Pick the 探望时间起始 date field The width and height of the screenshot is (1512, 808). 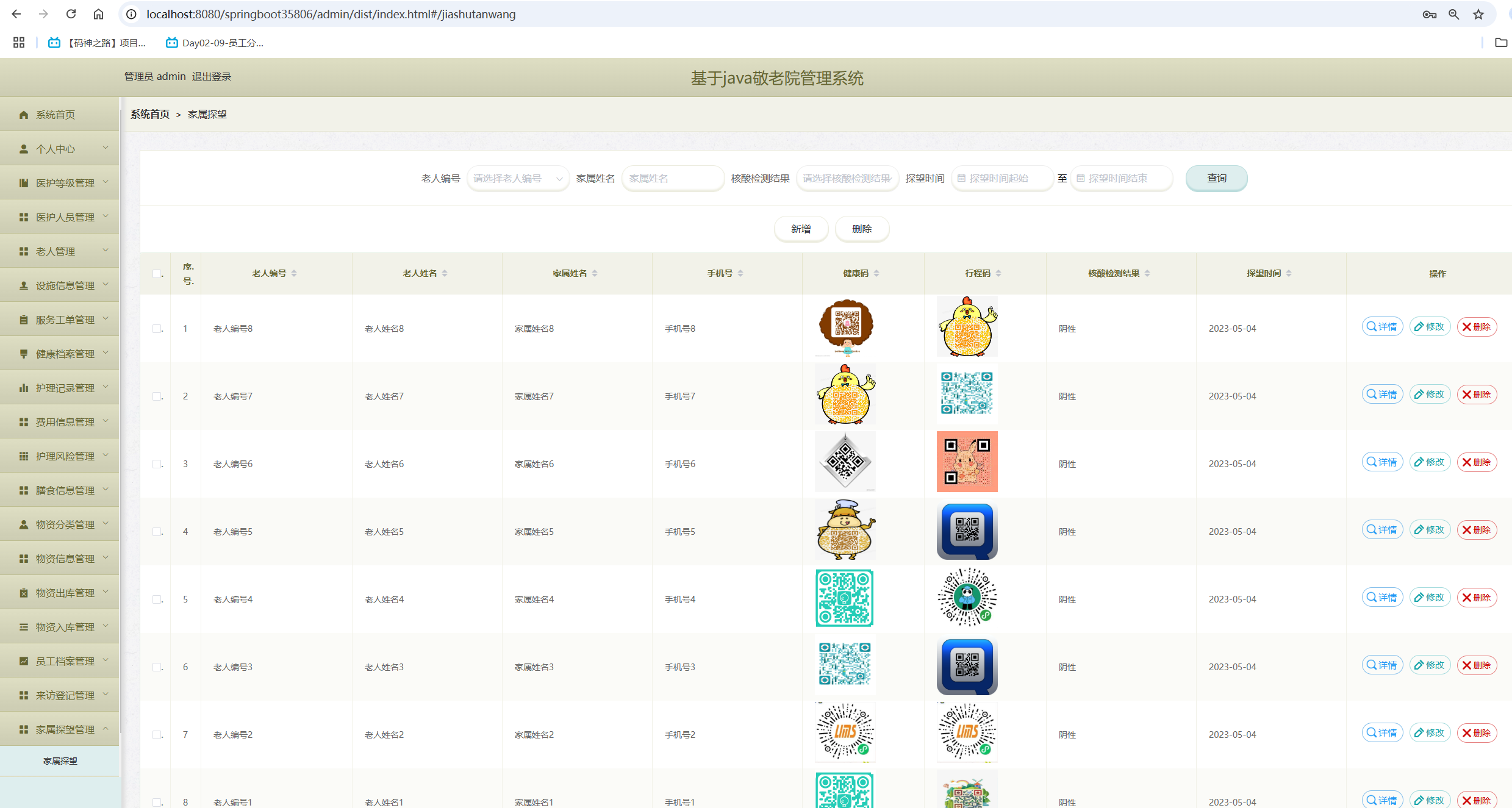point(1002,179)
